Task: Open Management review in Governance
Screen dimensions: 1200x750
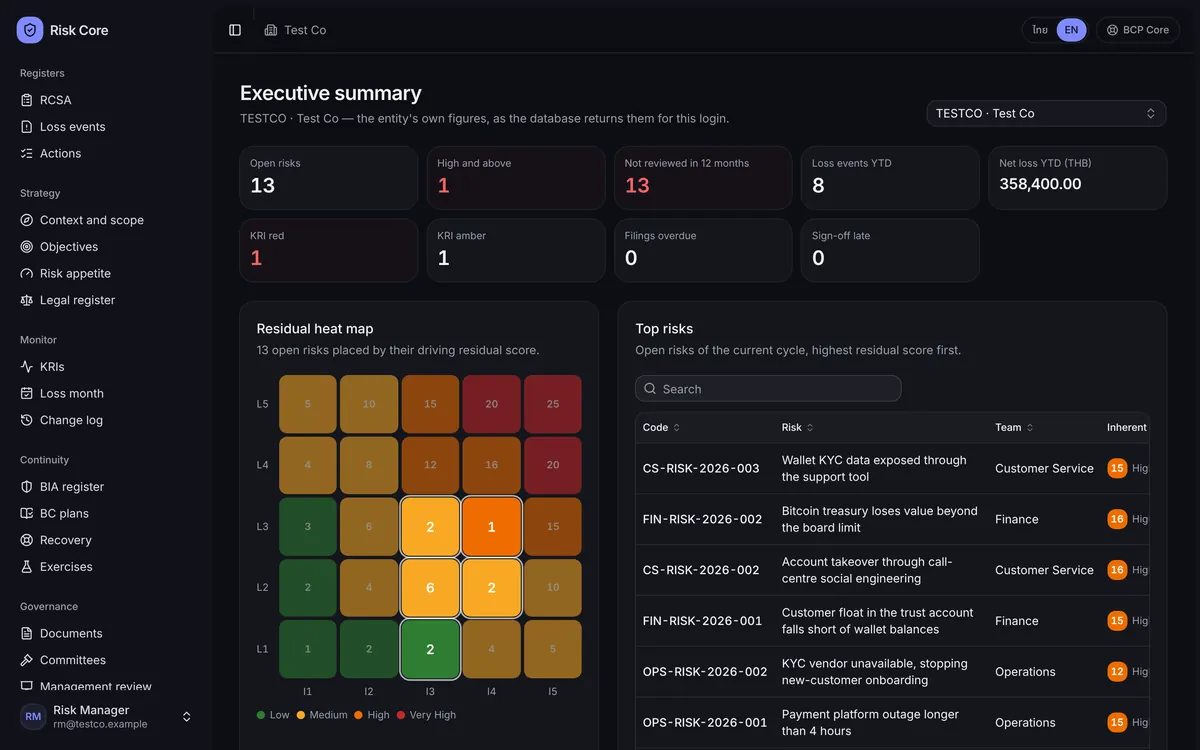Action: (x=106, y=686)
